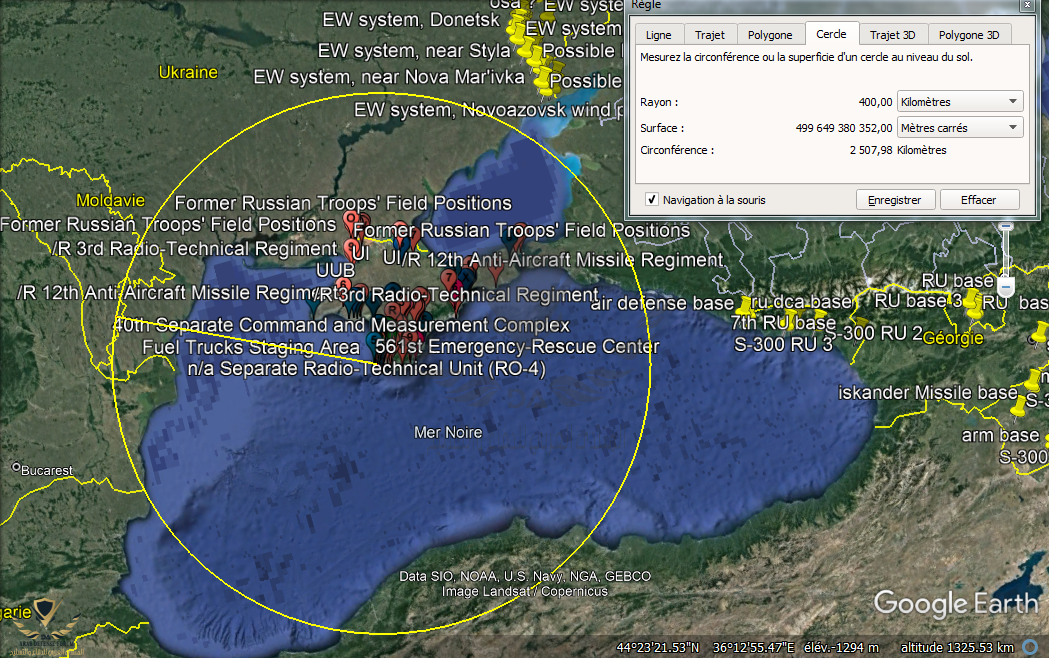Click the streaming status ring in bottom-right corner
This screenshot has width=1049, height=658.
[x=1030, y=646]
